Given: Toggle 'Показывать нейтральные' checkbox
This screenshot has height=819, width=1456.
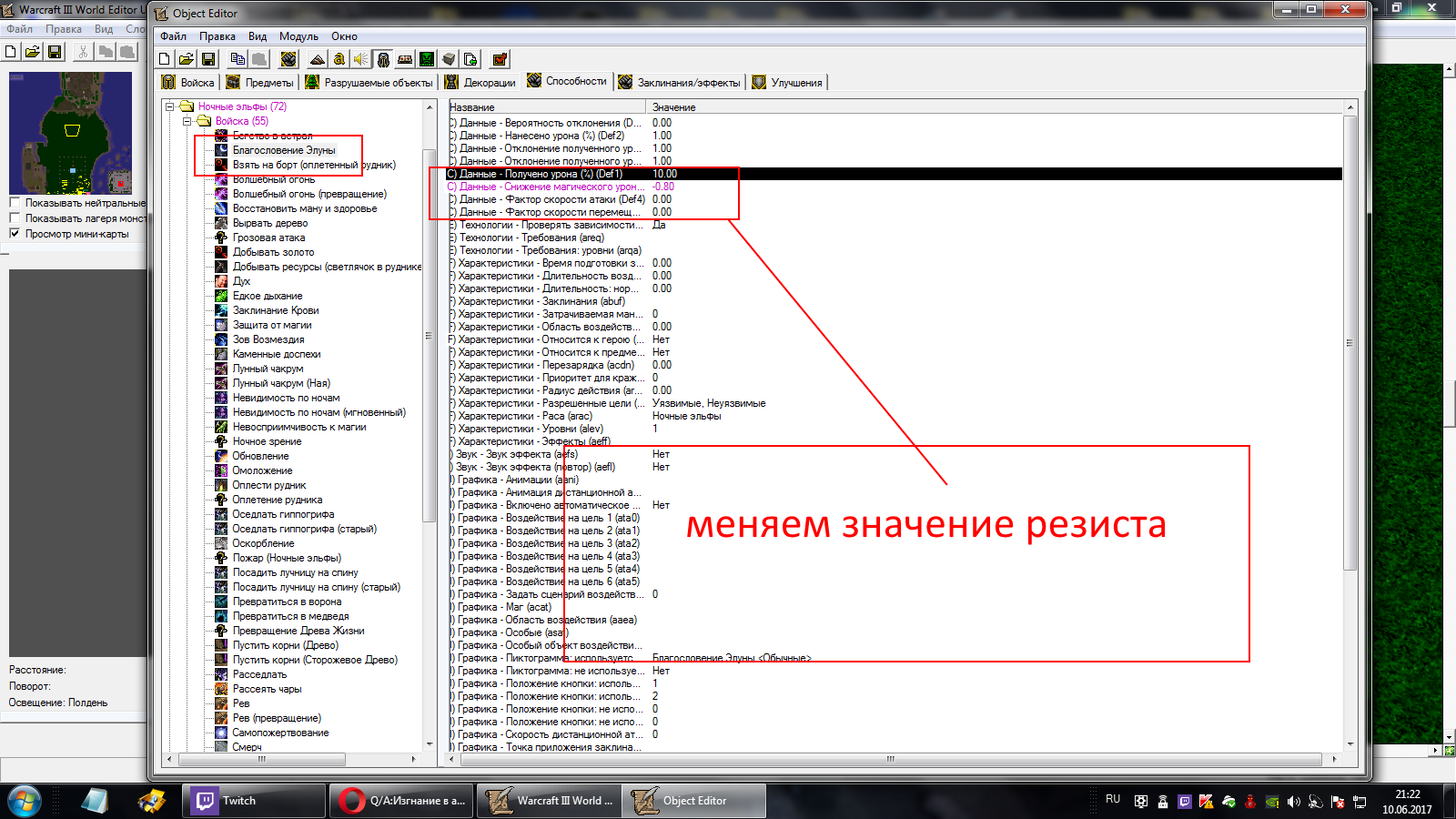Looking at the screenshot, I should (x=15, y=203).
